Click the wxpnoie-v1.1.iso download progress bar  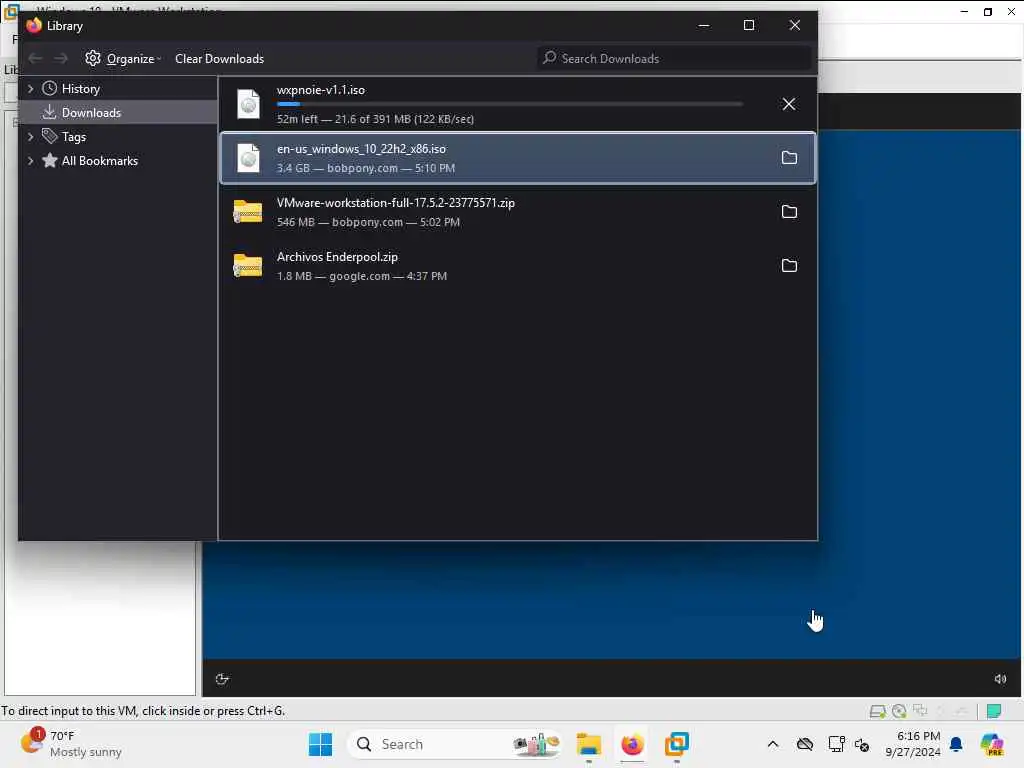(x=509, y=104)
